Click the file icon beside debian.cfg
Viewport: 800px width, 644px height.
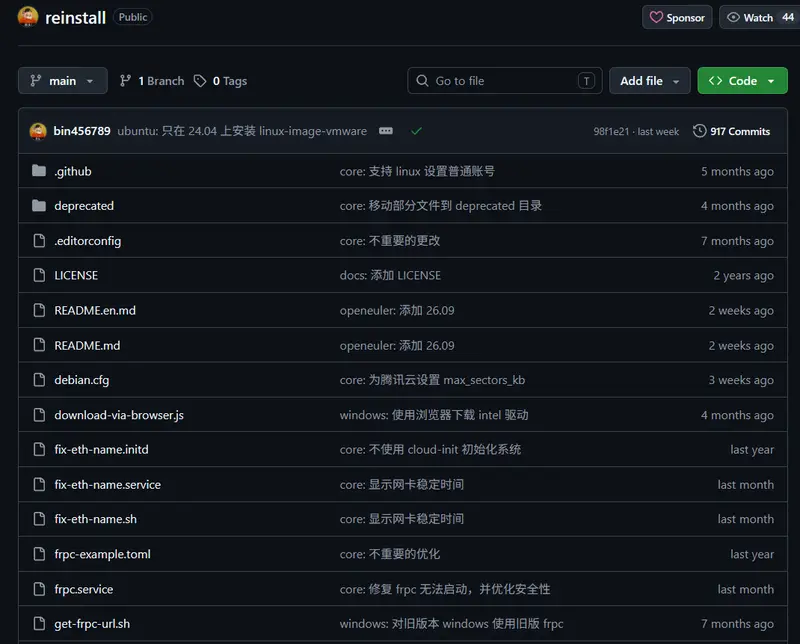click(39, 380)
